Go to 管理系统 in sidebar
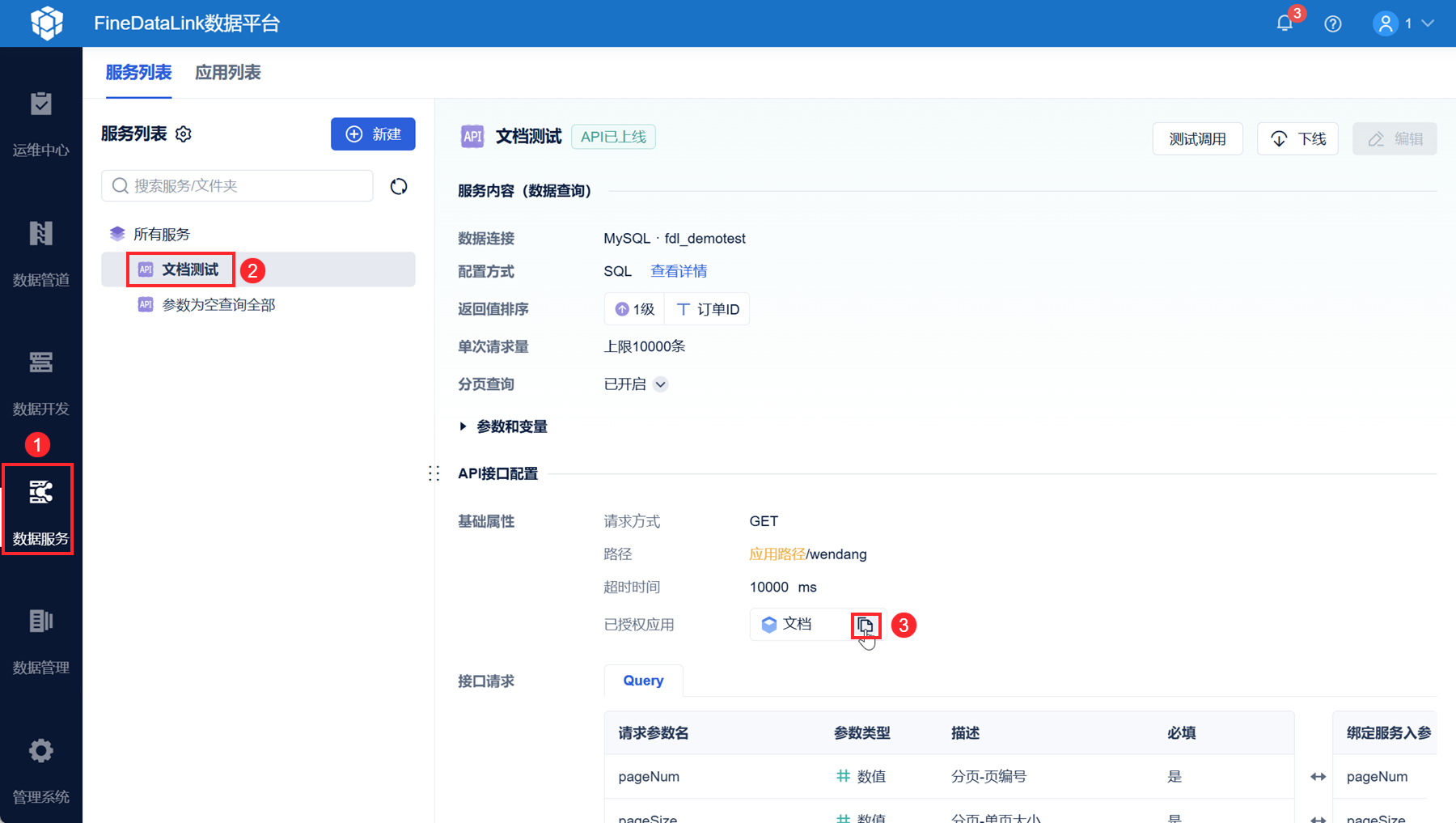Screen dimensions: 1456x823 point(40,771)
